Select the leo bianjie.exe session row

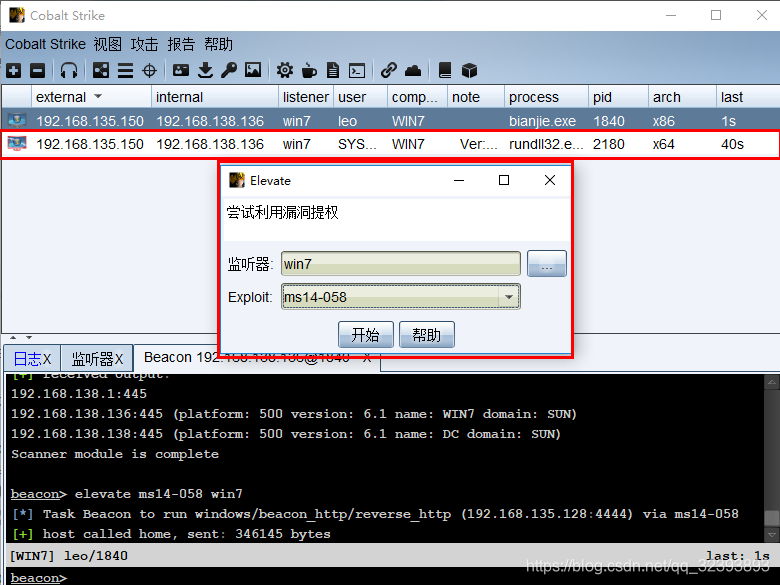click(x=390, y=121)
